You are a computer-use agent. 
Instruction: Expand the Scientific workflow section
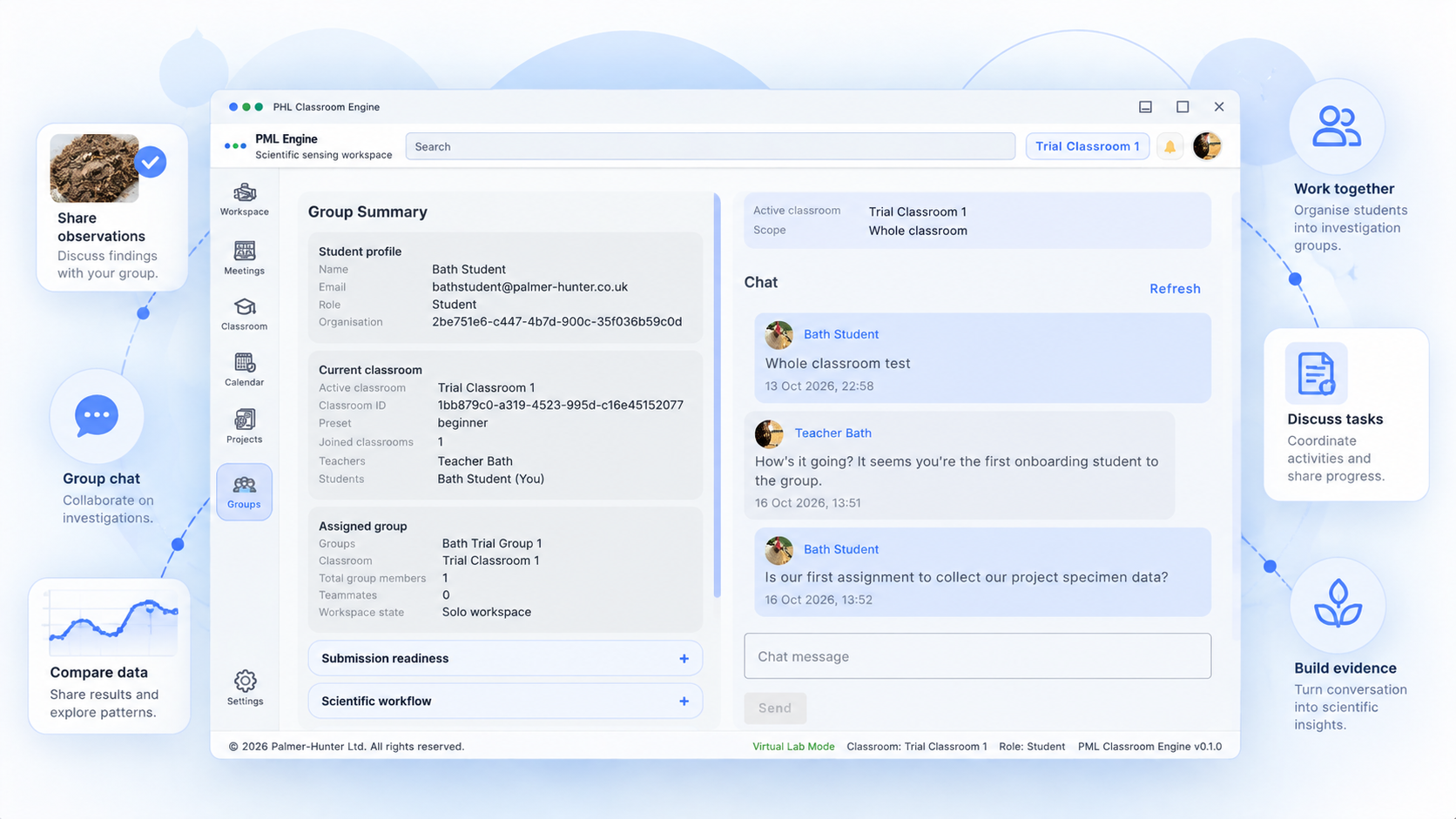tap(505, 701)
